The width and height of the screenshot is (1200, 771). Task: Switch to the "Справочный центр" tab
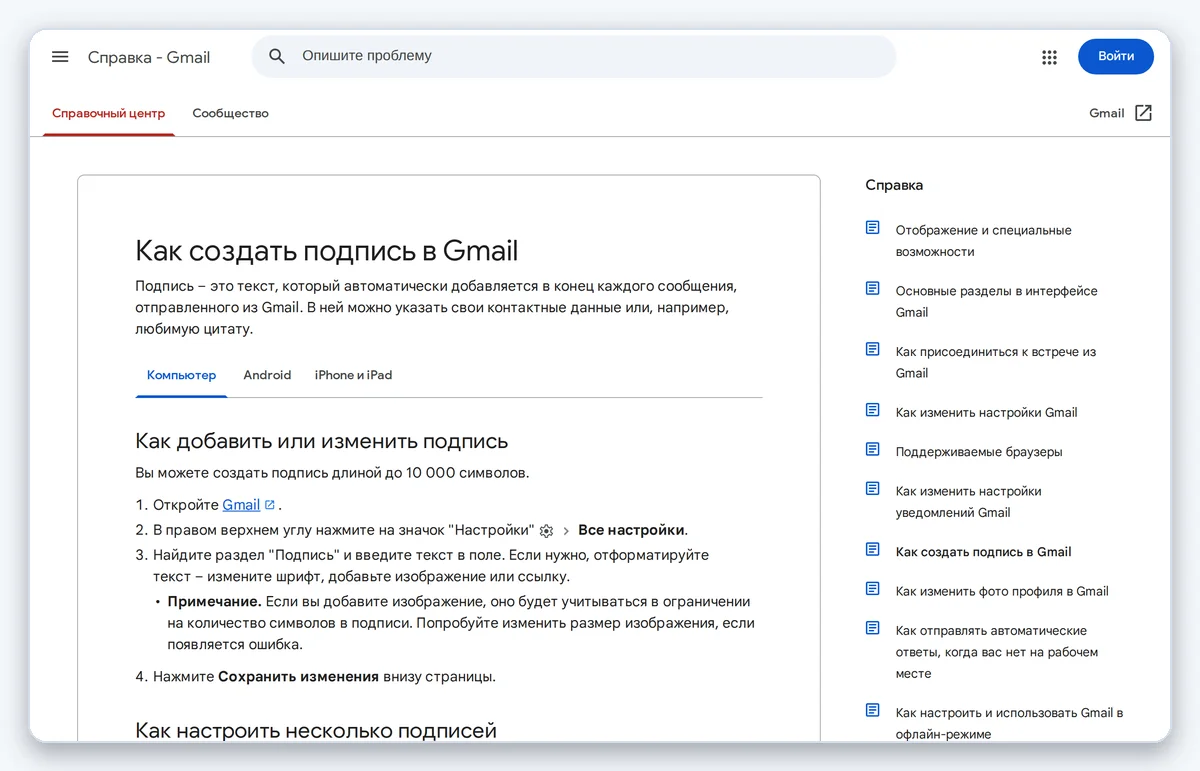[x=108, y=113]
